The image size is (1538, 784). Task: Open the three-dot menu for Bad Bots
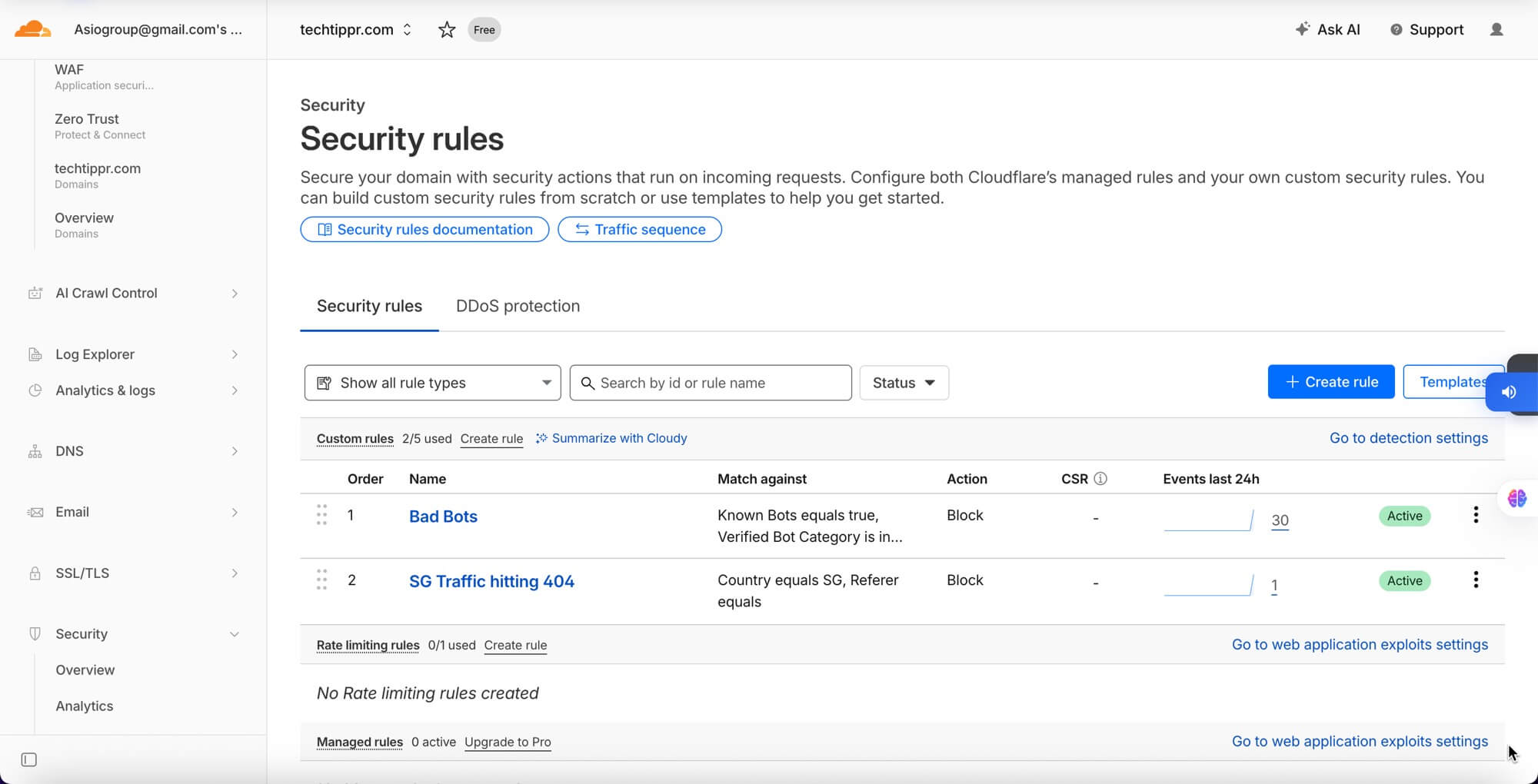(1476, 515)
